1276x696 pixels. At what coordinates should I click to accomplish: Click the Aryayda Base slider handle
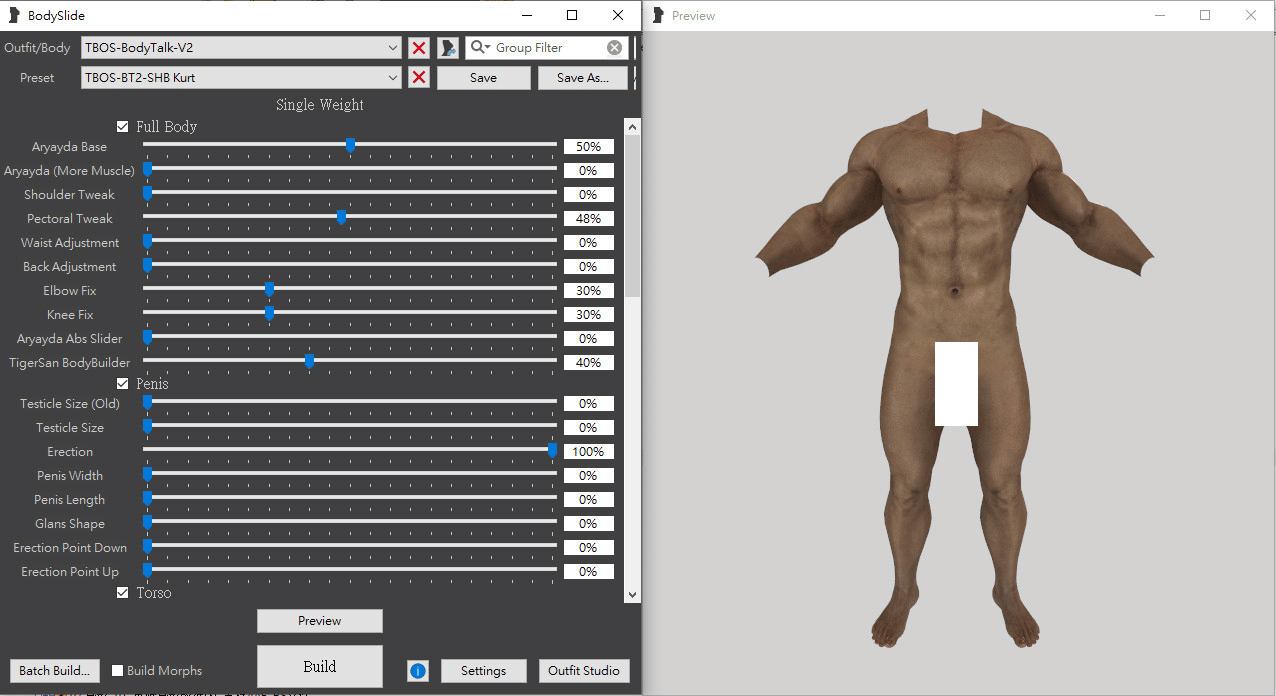[x=350, y=145]
